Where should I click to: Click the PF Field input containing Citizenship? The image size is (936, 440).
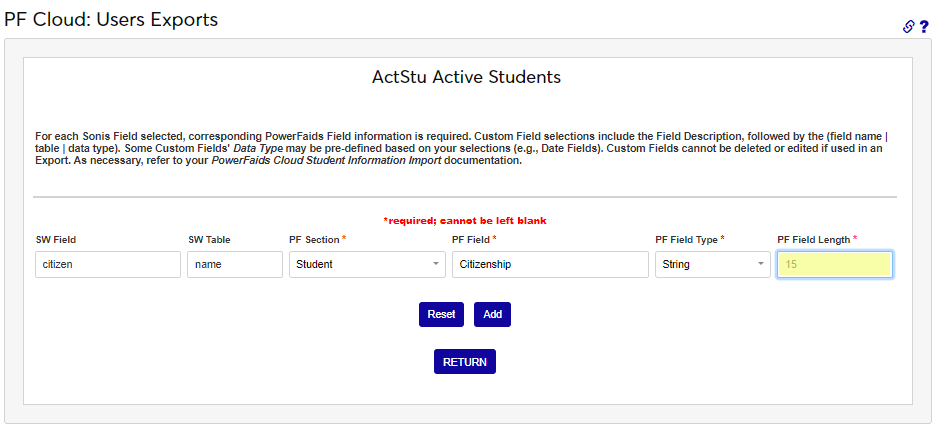(549, 264)
